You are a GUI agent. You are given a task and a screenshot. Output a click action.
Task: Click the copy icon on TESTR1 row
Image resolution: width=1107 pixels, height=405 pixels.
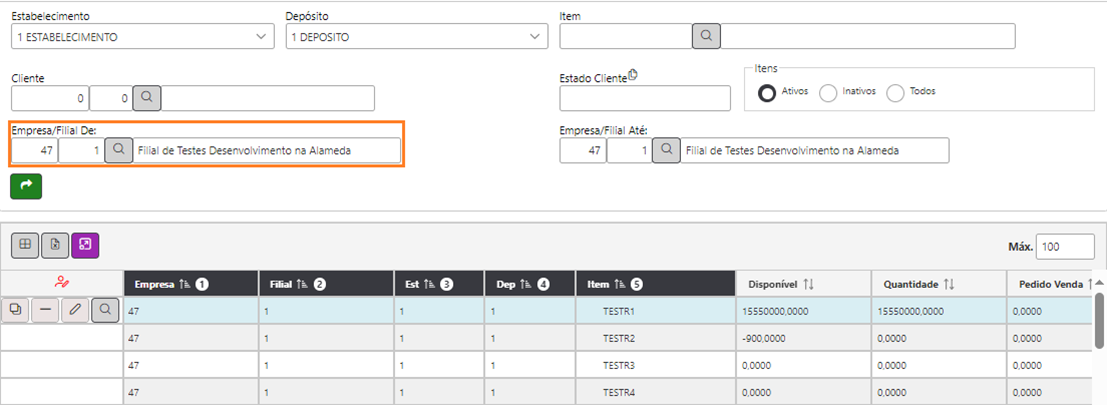click(16, 310)
